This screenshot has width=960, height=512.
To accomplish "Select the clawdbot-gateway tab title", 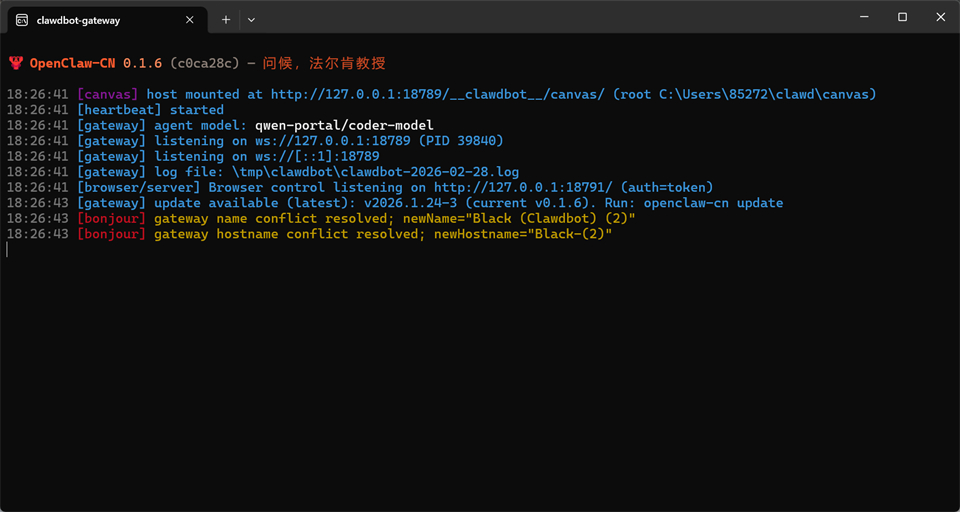I will (x=78, y=19).
